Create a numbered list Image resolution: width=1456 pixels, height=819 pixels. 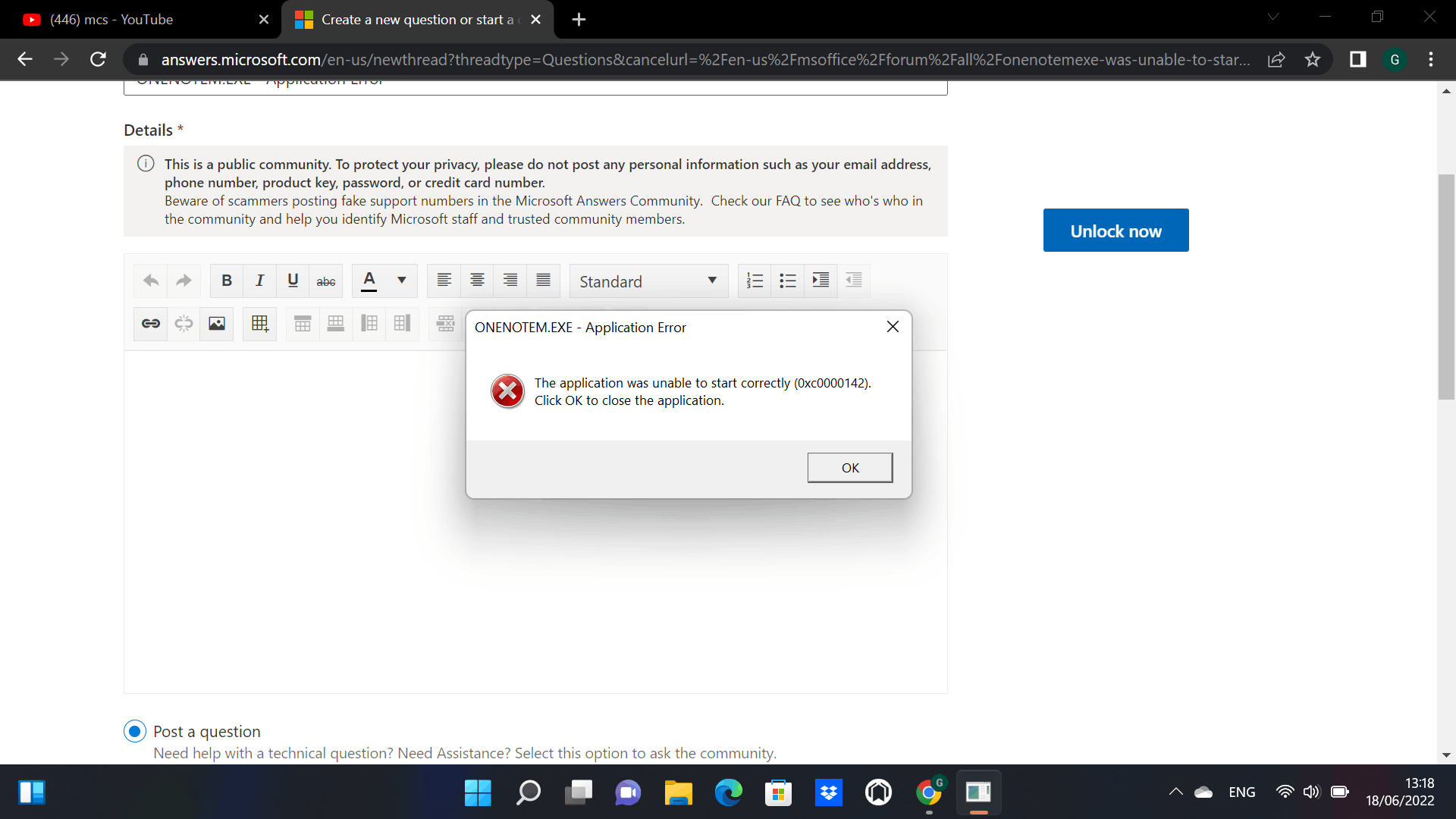755,281
